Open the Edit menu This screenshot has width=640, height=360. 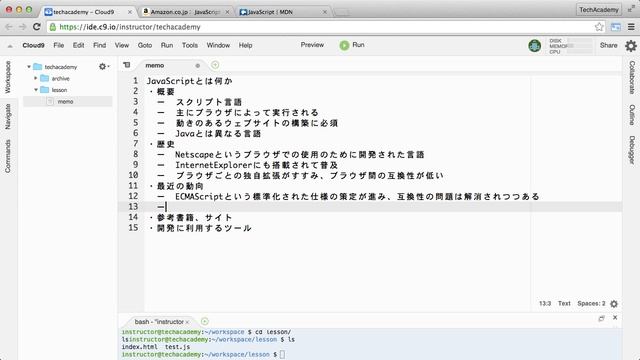(x=78, y=45)
